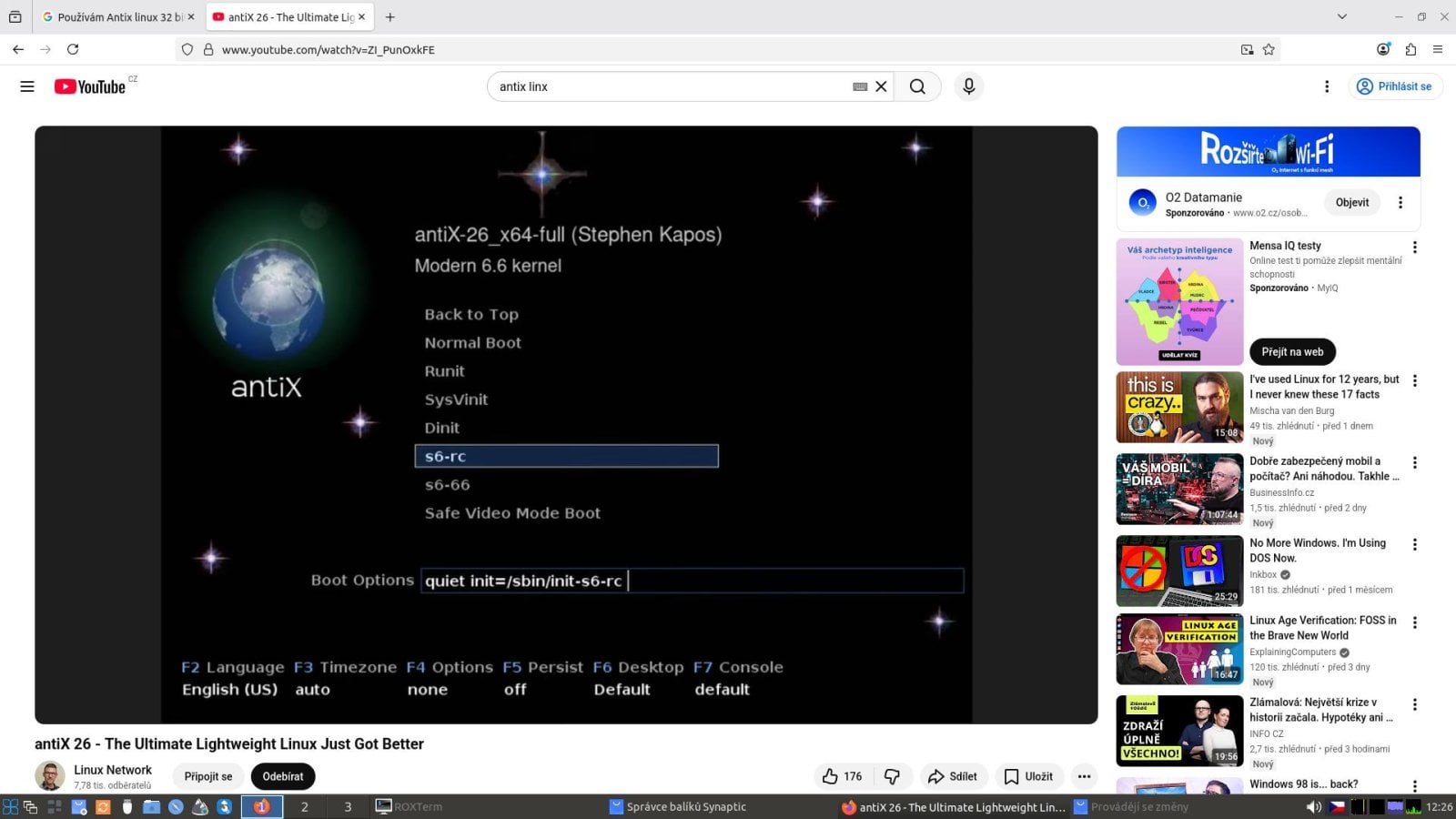Open 'I've used Linux for 12 years' thumbnail

(x=1179, y=407)
